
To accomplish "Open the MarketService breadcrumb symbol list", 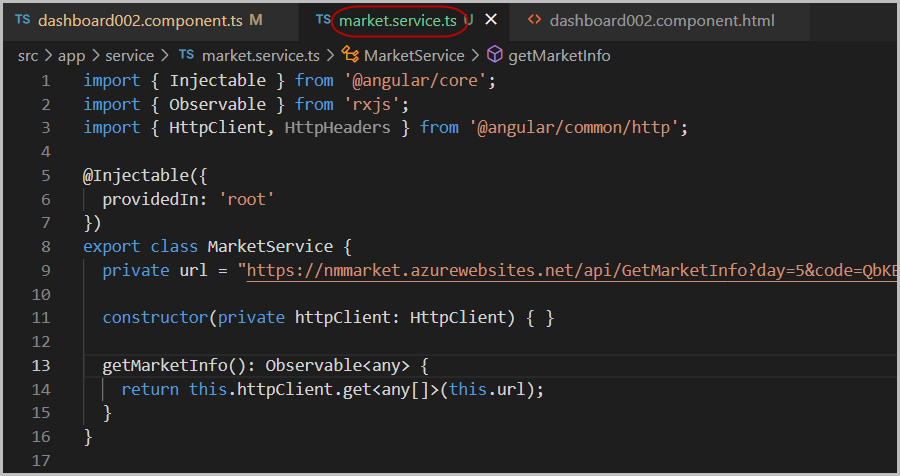I will 414,55.
